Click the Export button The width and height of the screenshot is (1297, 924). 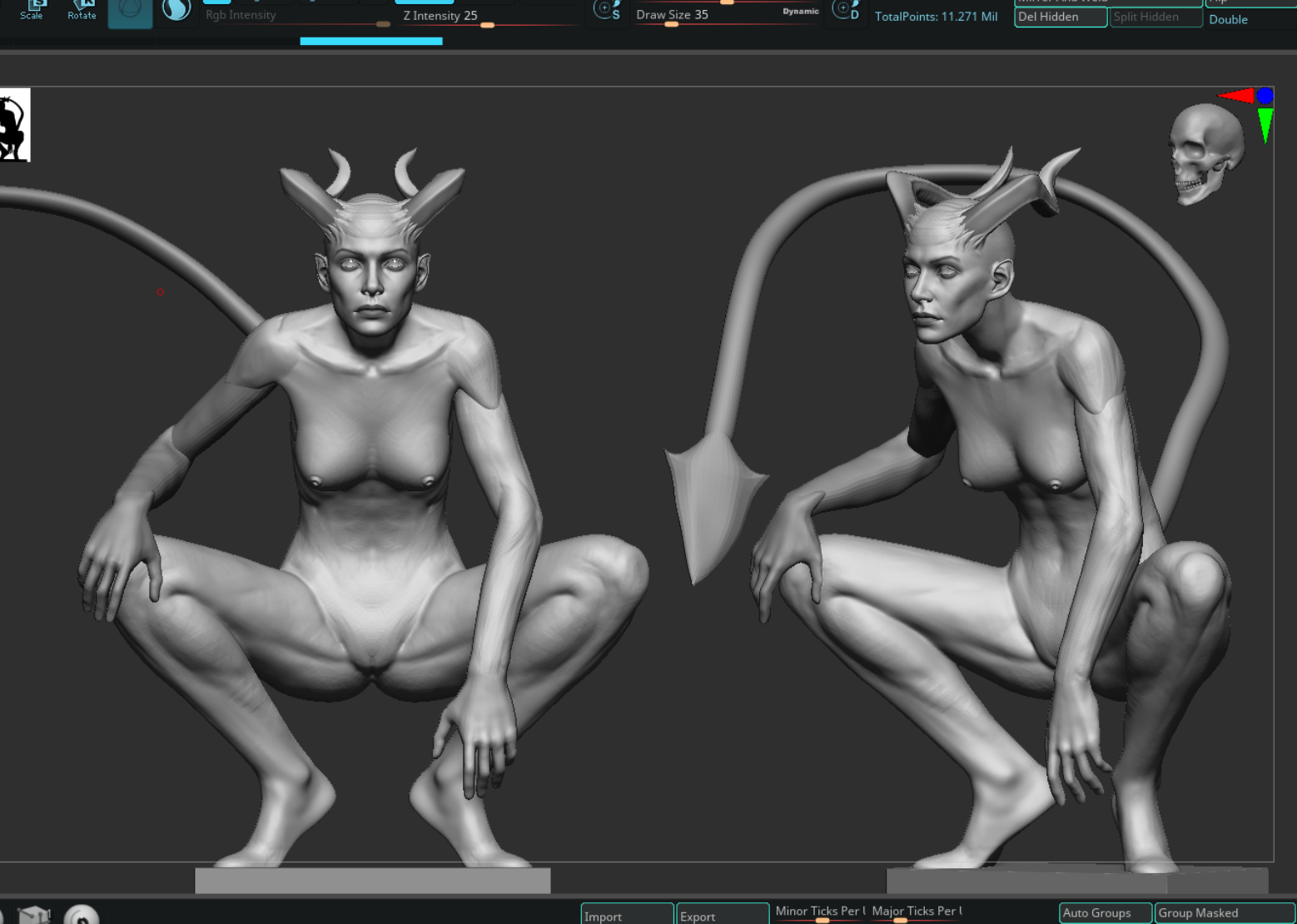coord(722,915)
